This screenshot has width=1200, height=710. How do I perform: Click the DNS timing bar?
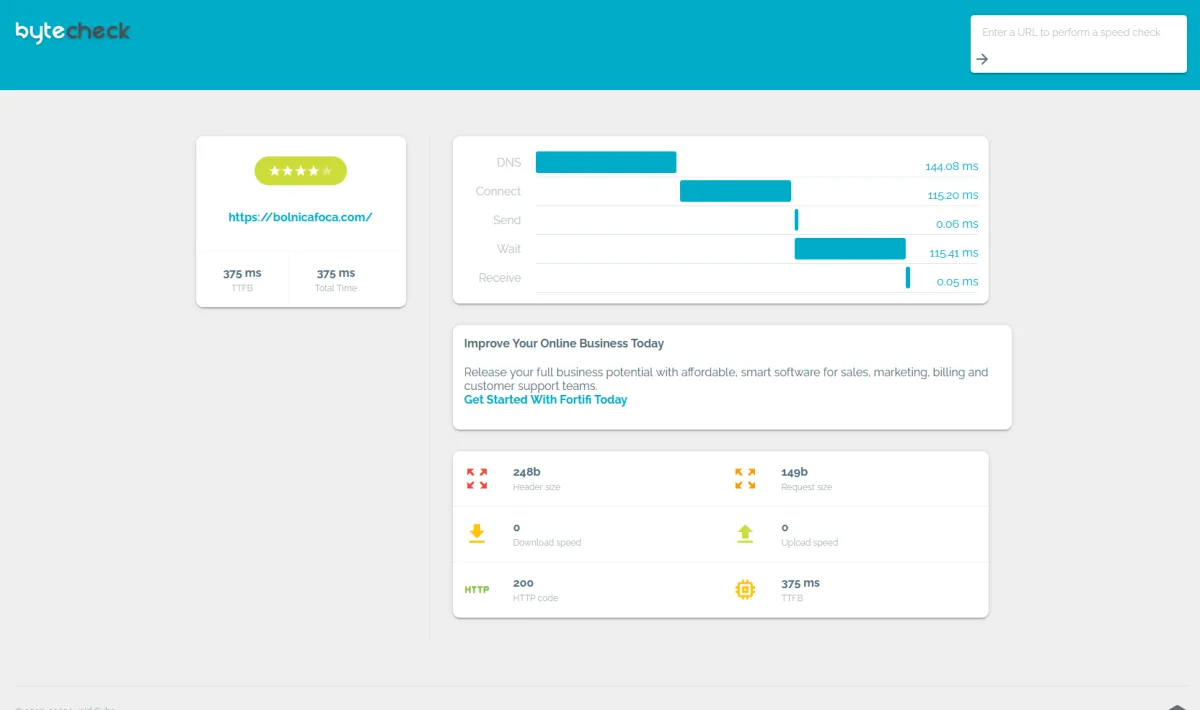606,162
